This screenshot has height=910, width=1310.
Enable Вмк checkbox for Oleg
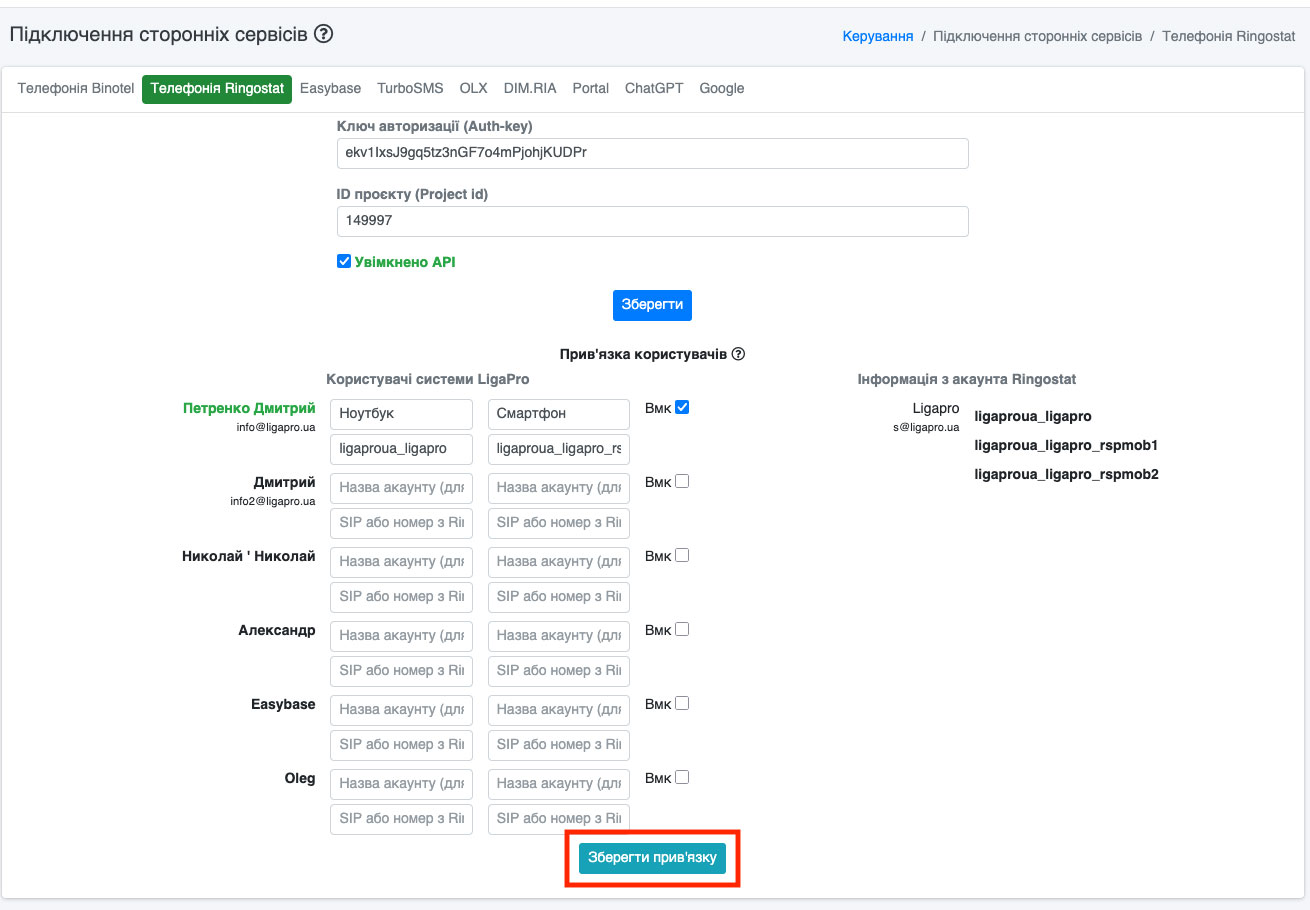pyautogui.click(x=682, y=777)
